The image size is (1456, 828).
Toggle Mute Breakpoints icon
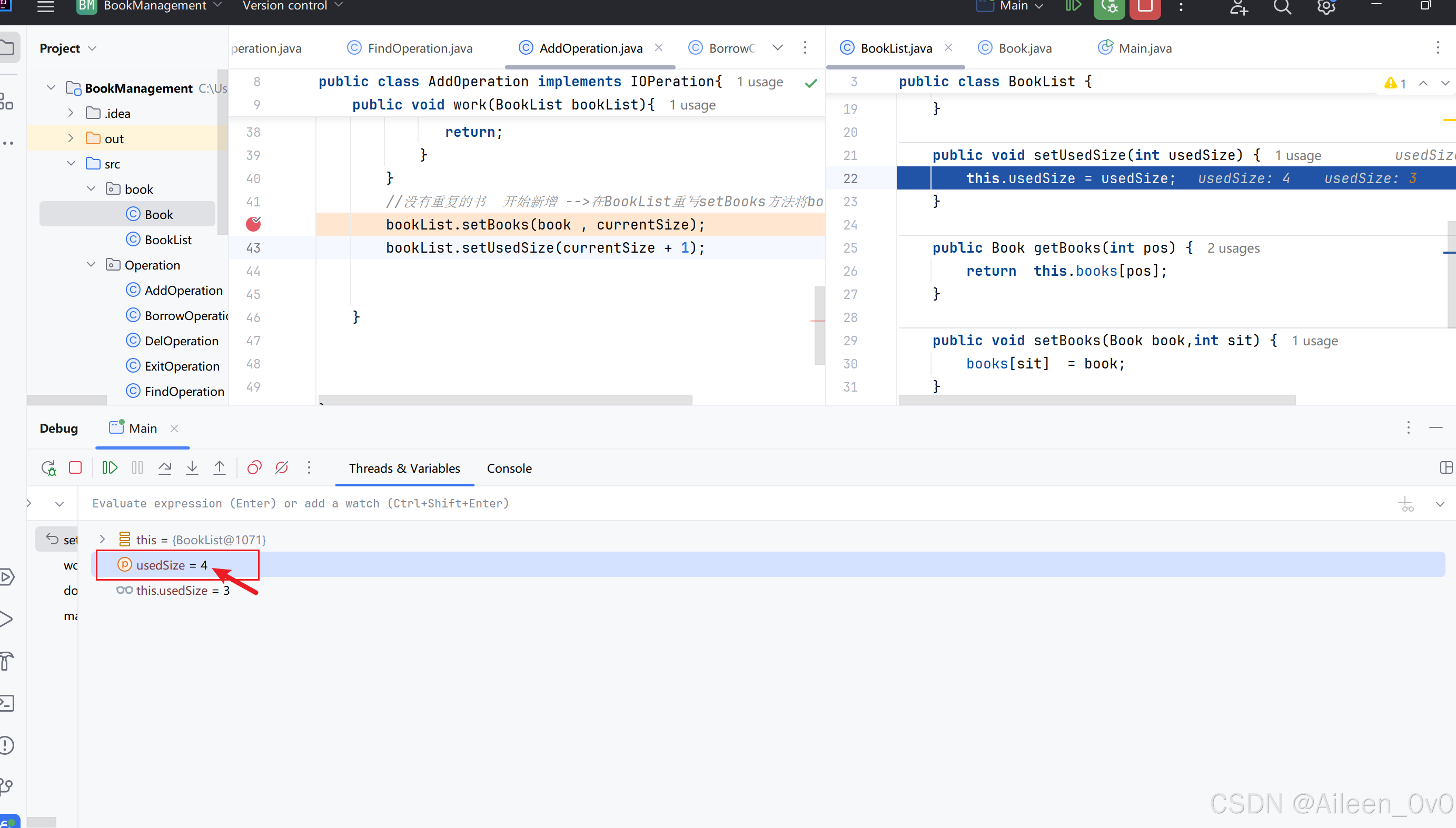(282, 468)
